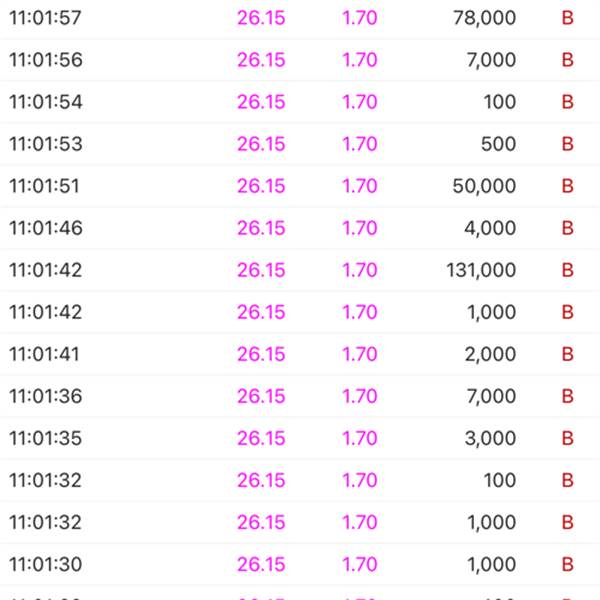600x600 pixels.
Task: Select the 7,000 volume at 11:01:56
Action: click(491, 60)
